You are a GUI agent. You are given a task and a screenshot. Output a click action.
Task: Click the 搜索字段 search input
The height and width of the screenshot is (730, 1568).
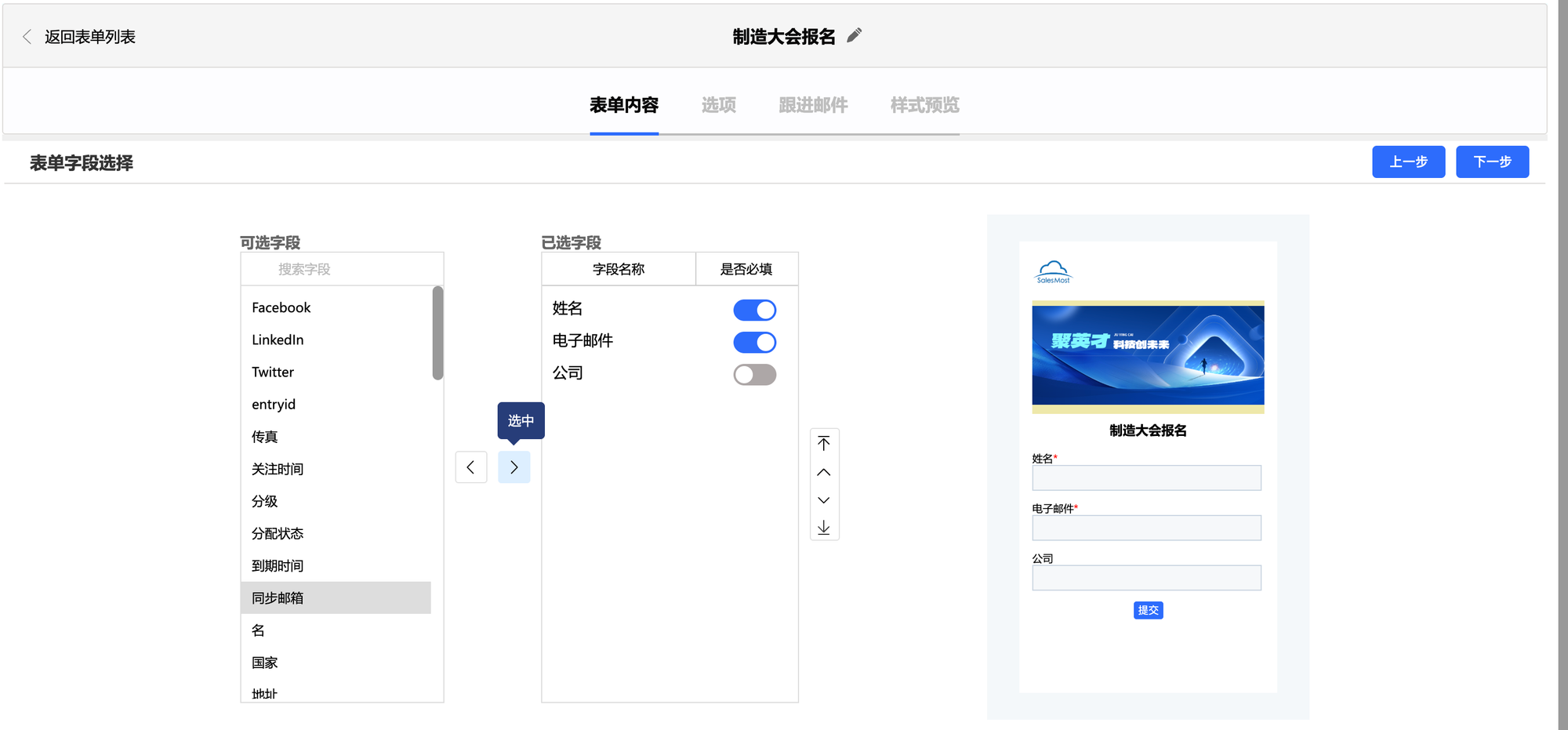(x=342, y=269)
